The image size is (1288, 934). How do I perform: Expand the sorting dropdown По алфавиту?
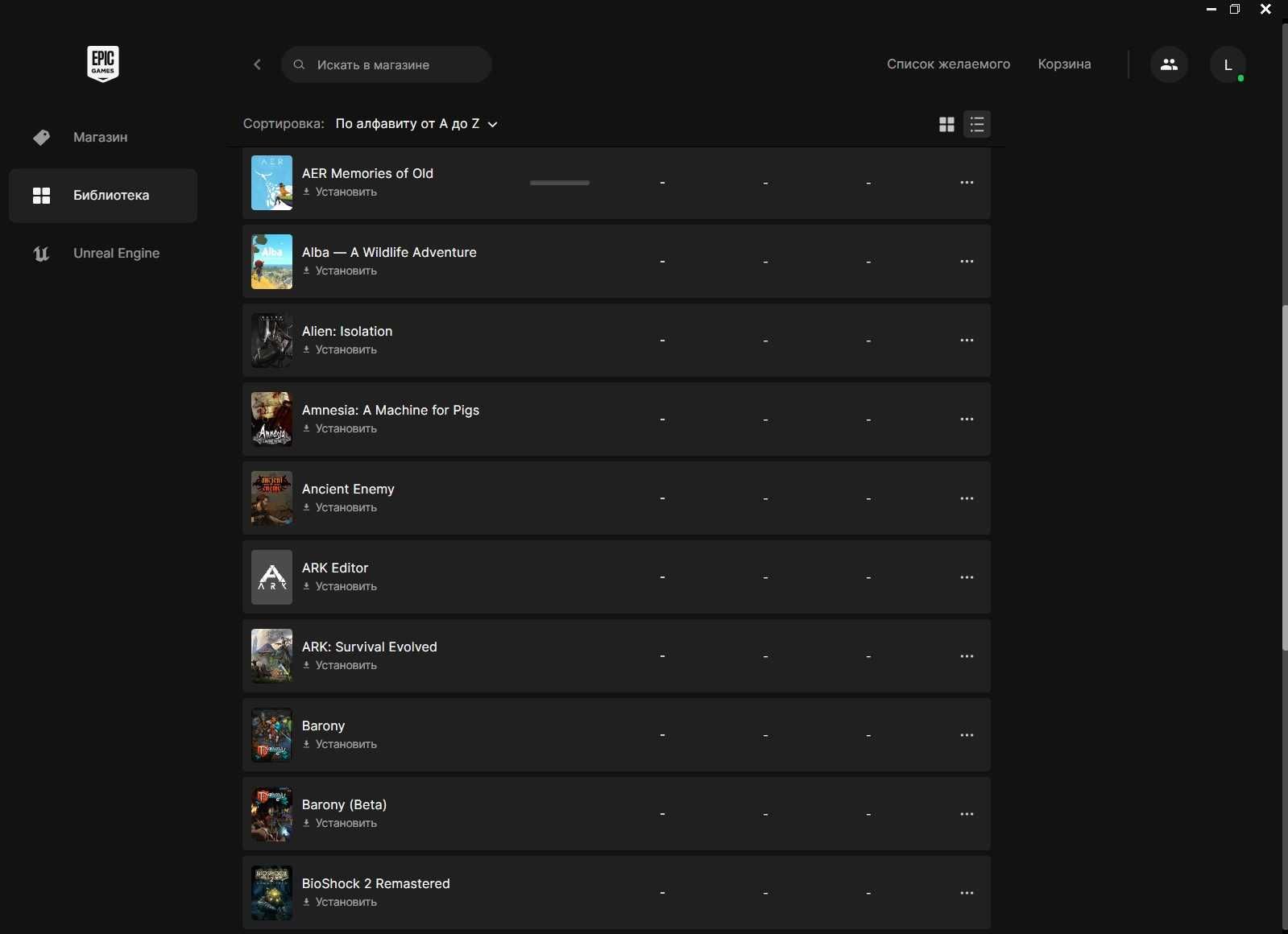click(x=416, y=124)
